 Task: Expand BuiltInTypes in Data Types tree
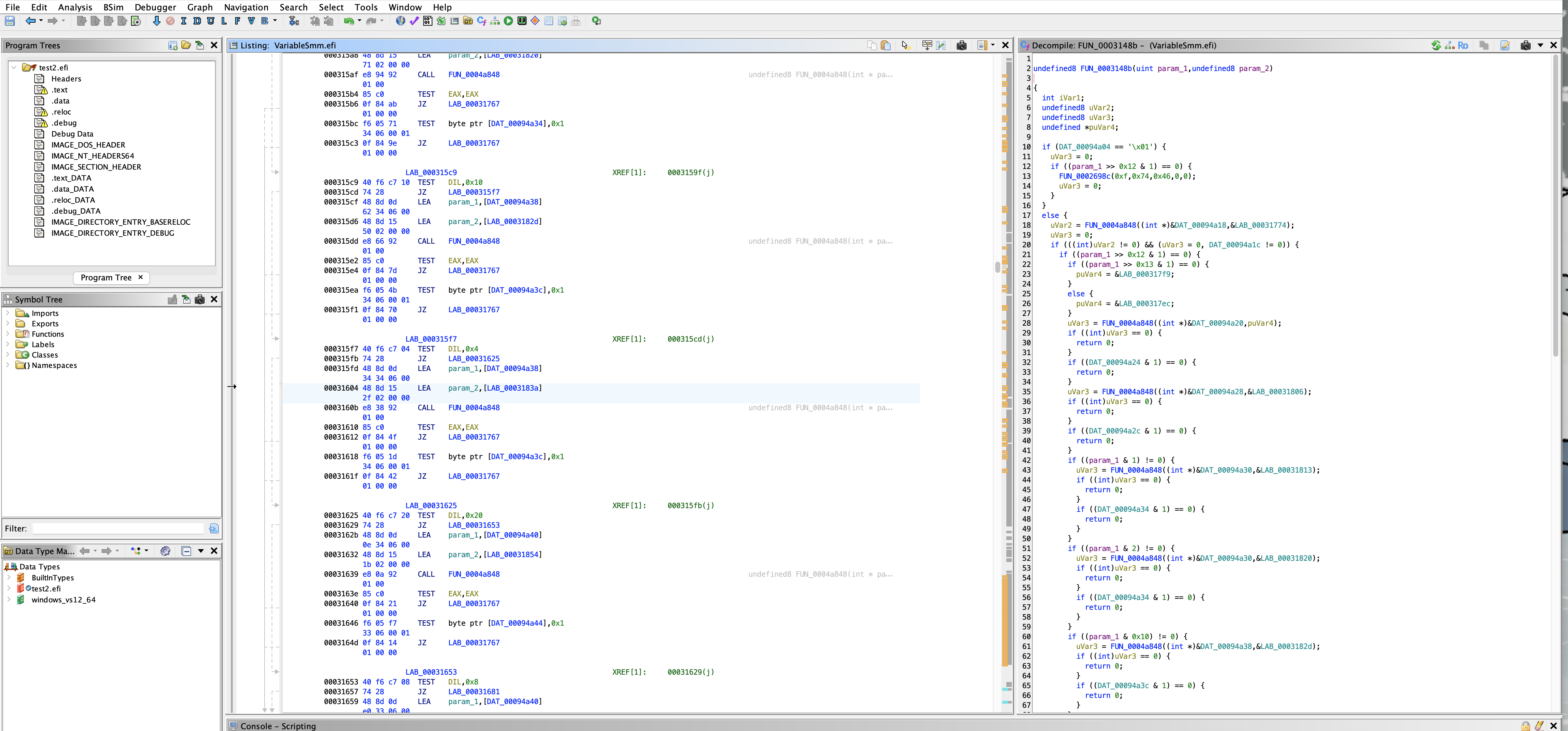coord(9,578)
